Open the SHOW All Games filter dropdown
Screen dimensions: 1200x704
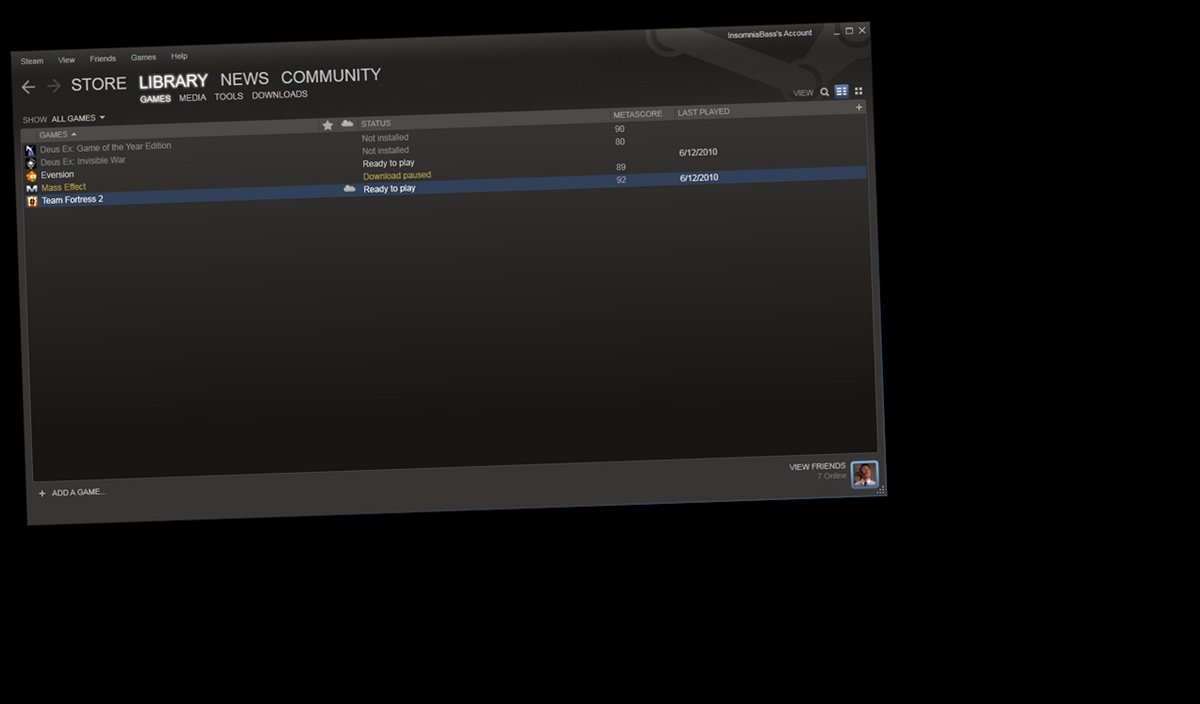[78, 118]
